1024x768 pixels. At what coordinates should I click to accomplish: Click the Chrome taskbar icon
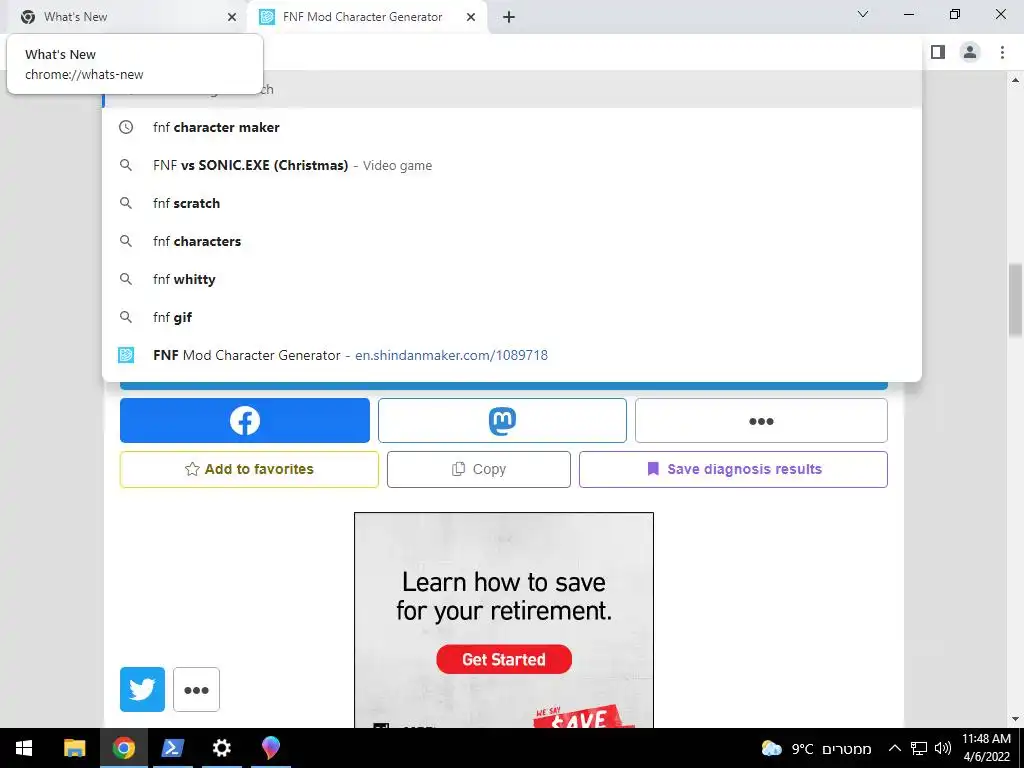point(123,748)
